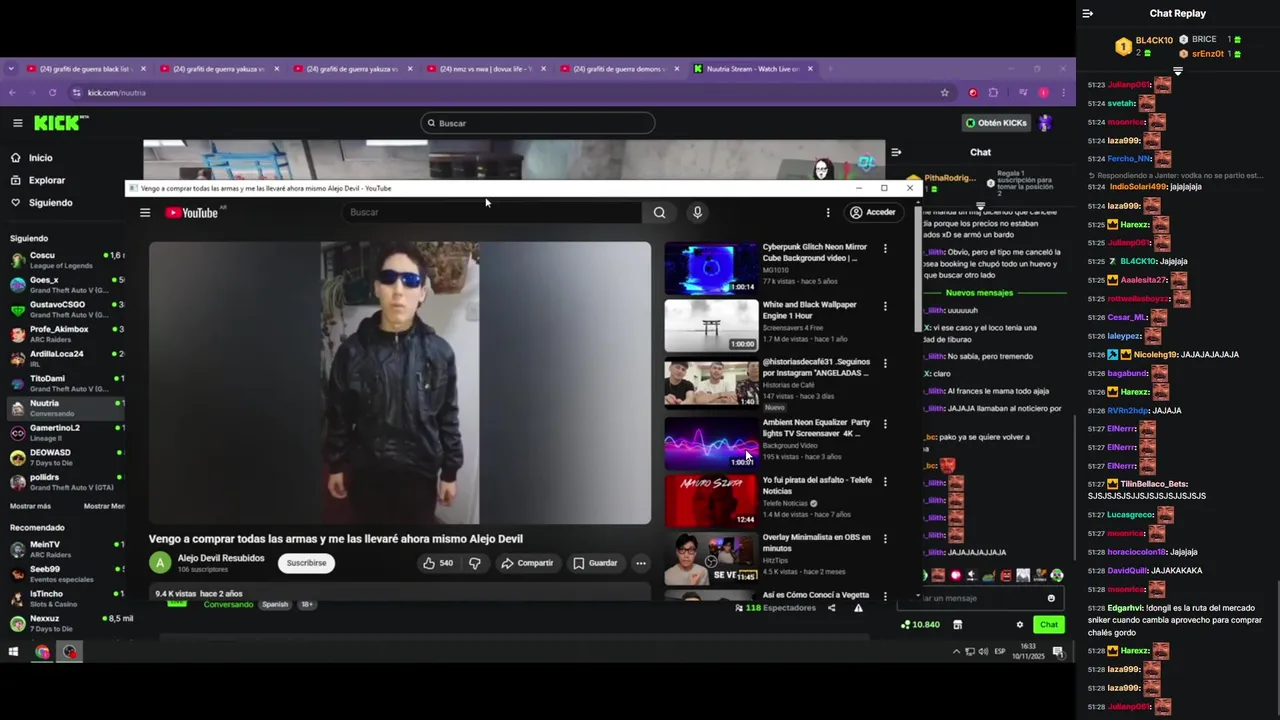Open Chat Replay collapse menu icon
This screenshot has height=720, width=1280.
click(x=1088, y=14)
